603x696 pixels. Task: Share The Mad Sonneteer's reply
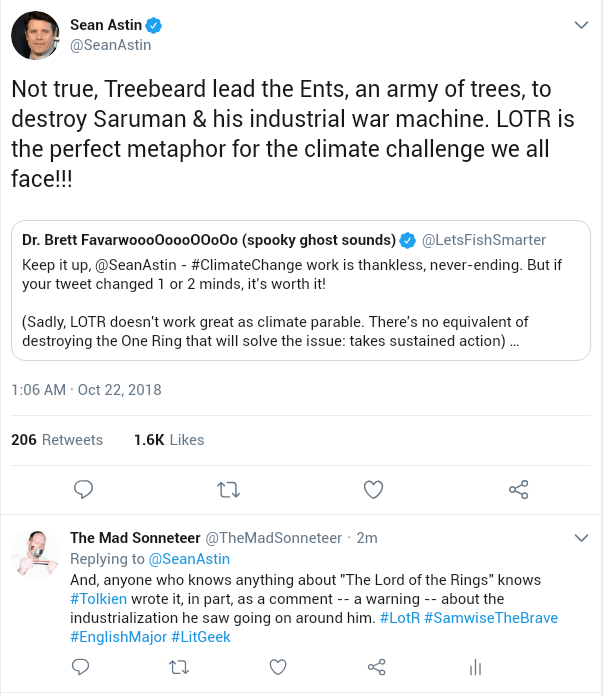click(377, 666)
